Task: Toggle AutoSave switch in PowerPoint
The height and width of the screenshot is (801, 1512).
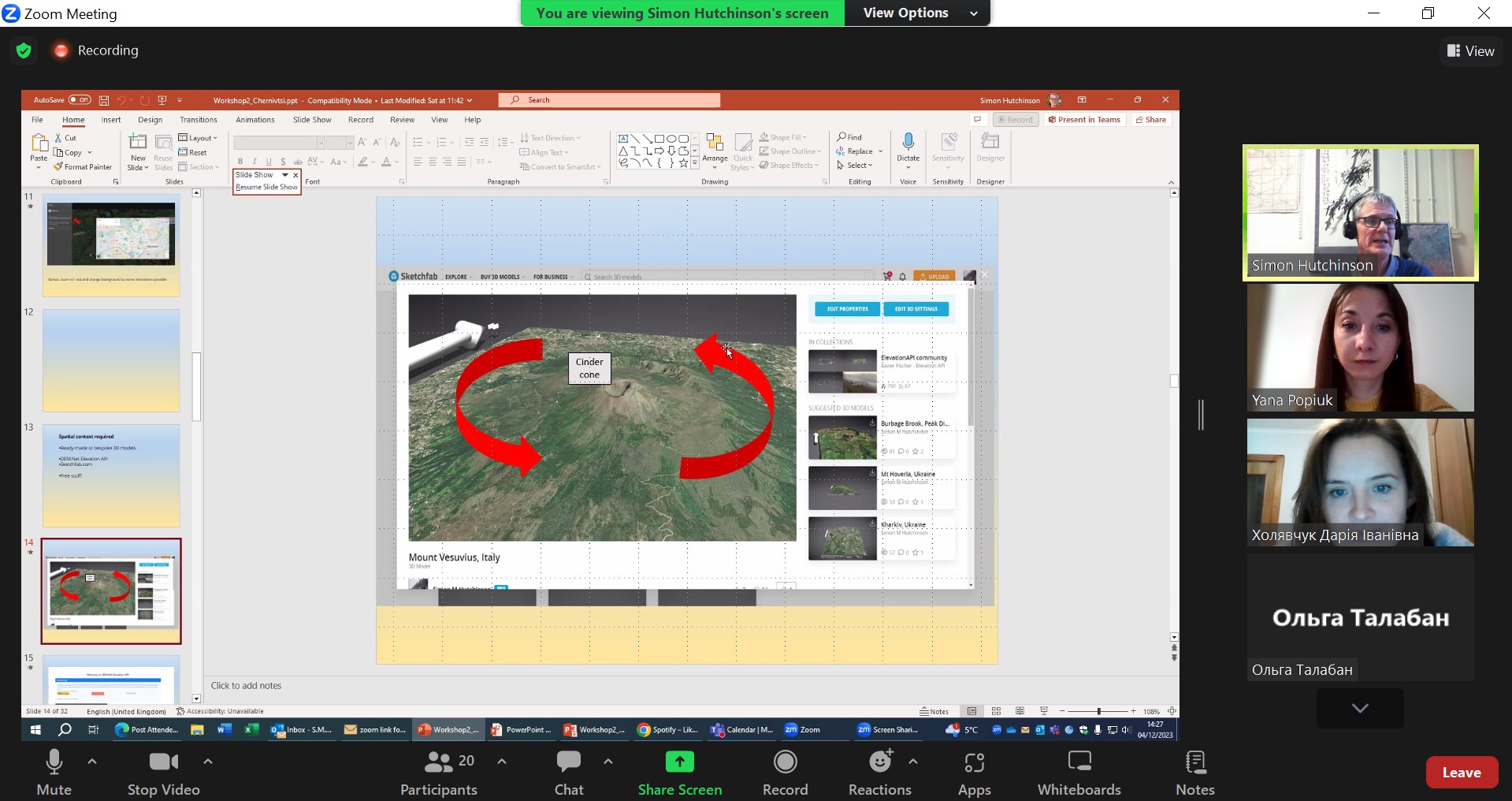Action: 80,100
